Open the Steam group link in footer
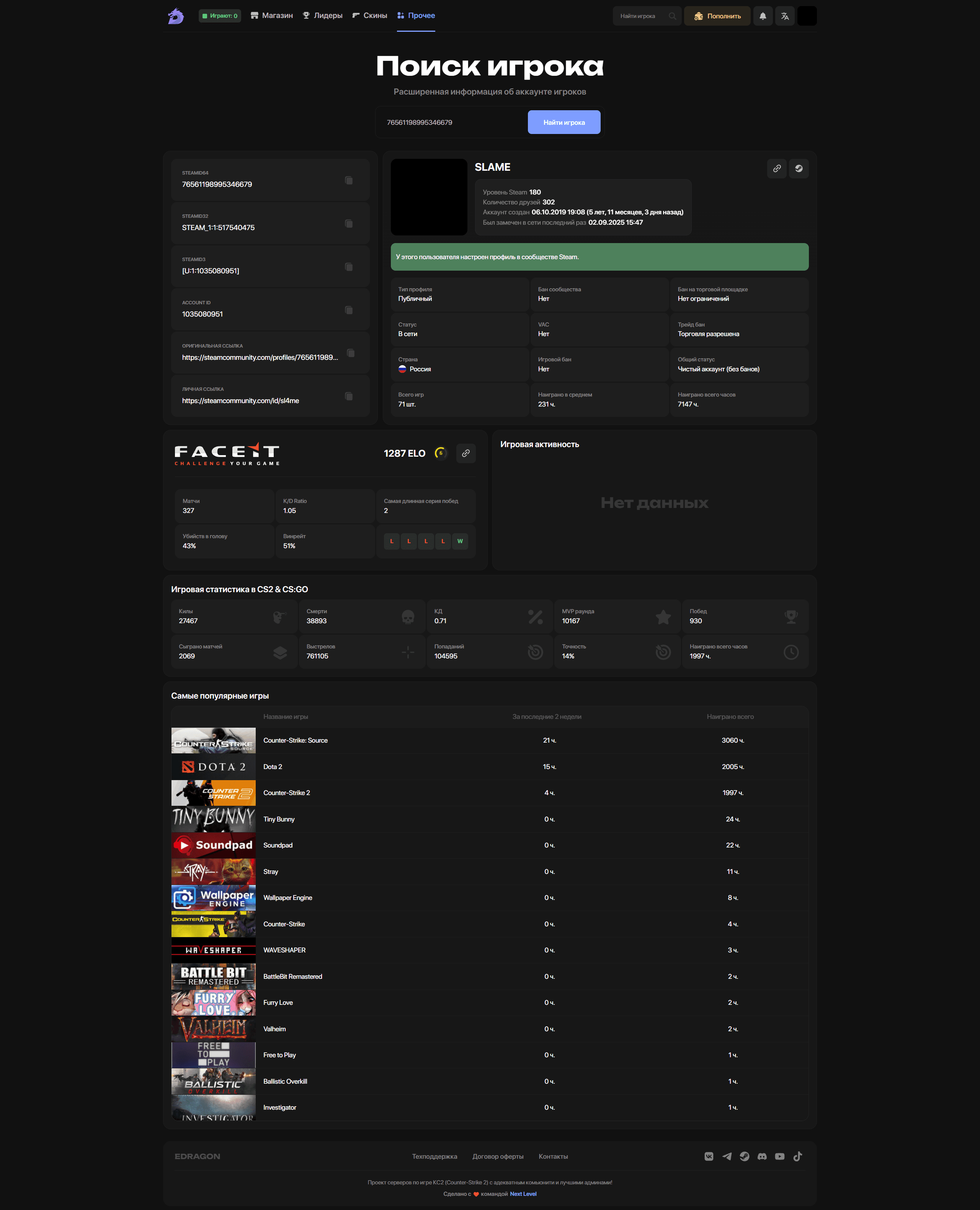Image resolution: width=980 pixels, height=1210 pixels. pos(745,1156)
